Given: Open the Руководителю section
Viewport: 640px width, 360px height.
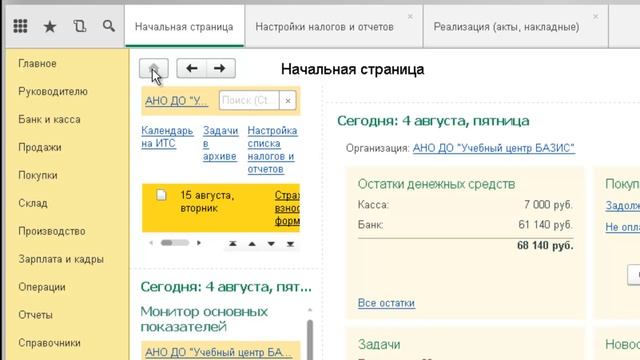Looking at the screenshot, I should pyautogui.click(x=53, y=91).
